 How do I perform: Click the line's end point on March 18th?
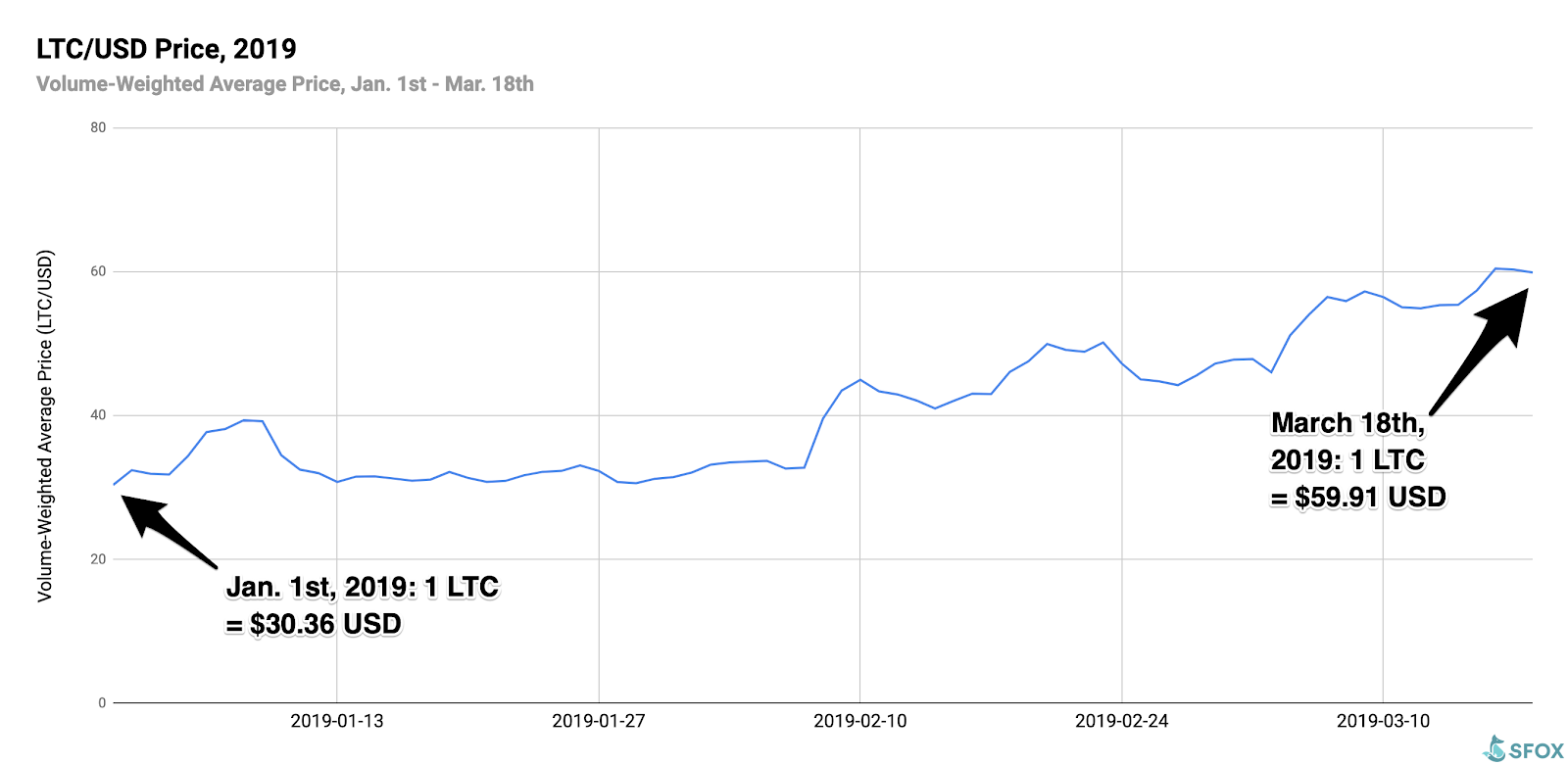[x=1532, y=272]
